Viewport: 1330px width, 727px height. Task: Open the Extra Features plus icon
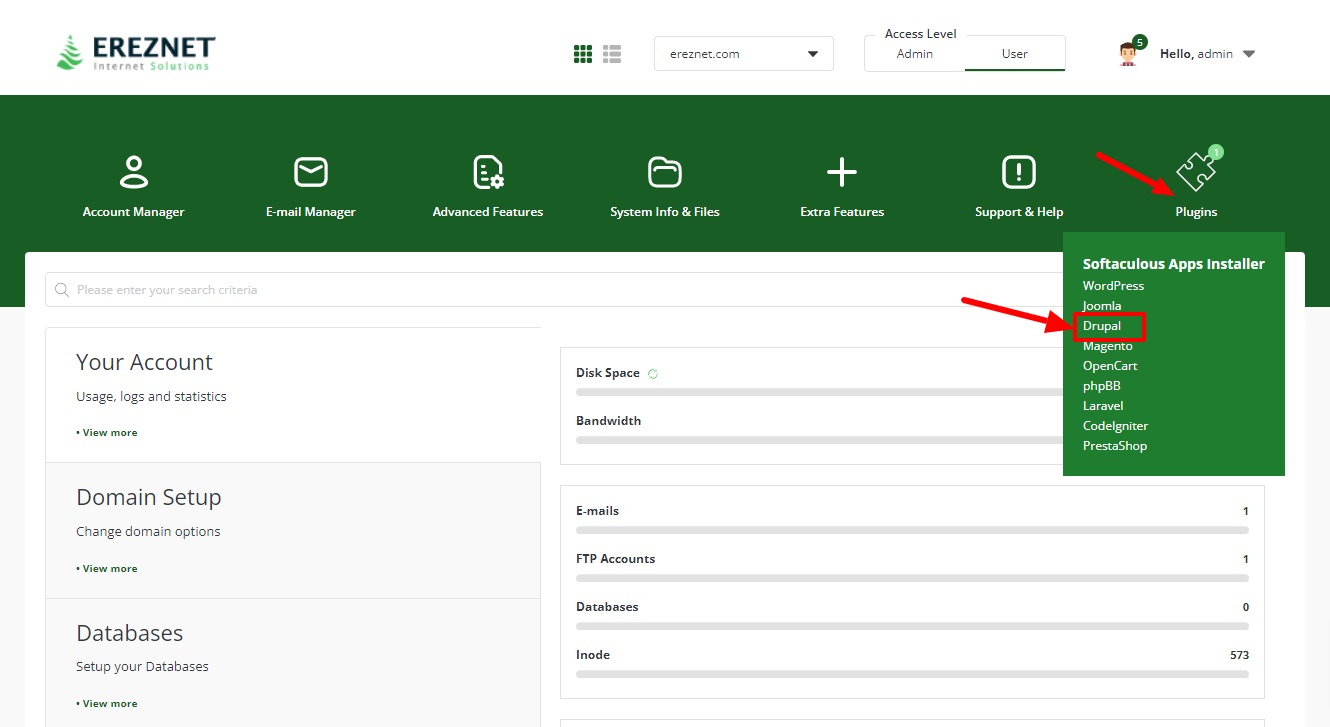[842, 172]
